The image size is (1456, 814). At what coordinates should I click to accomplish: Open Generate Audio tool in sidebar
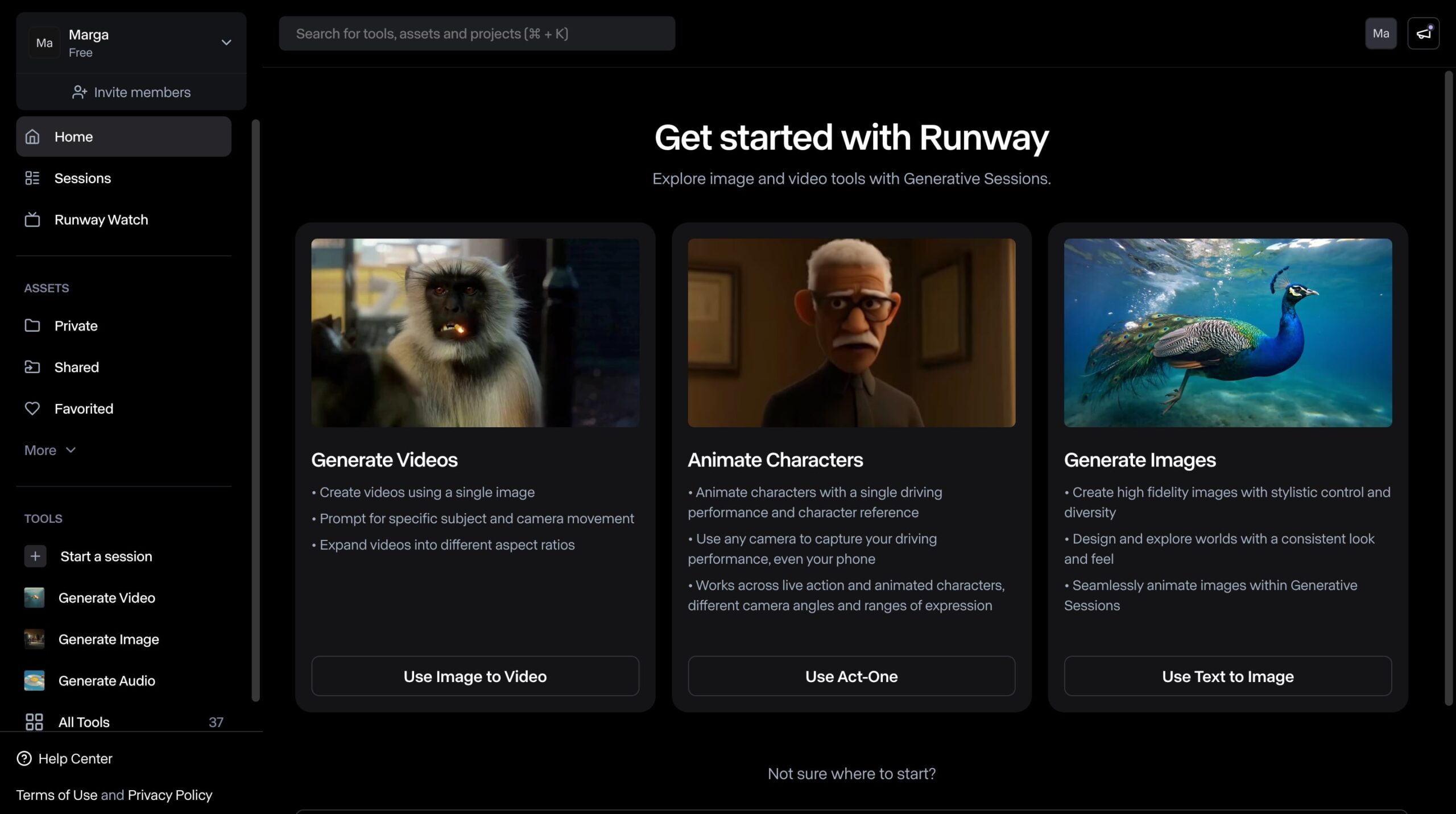[106, 681]
